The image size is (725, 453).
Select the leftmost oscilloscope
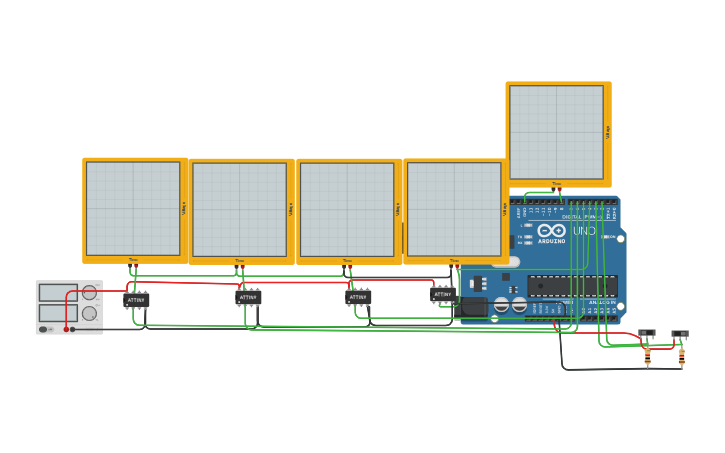point(133,209)
